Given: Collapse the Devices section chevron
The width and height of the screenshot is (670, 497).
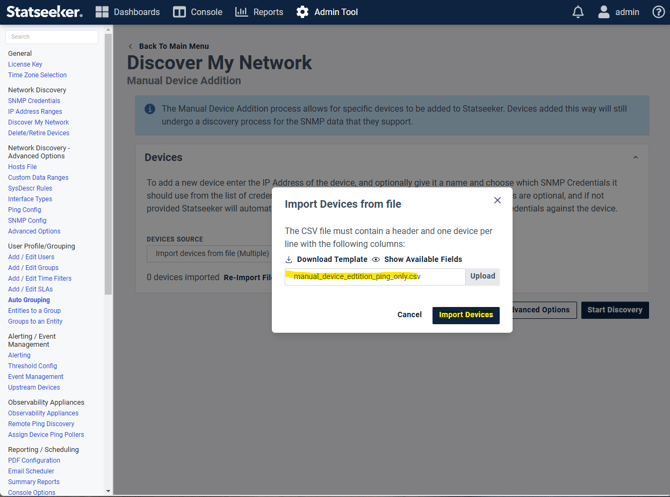Looking at the screenshot, I should tap(635, 157).
